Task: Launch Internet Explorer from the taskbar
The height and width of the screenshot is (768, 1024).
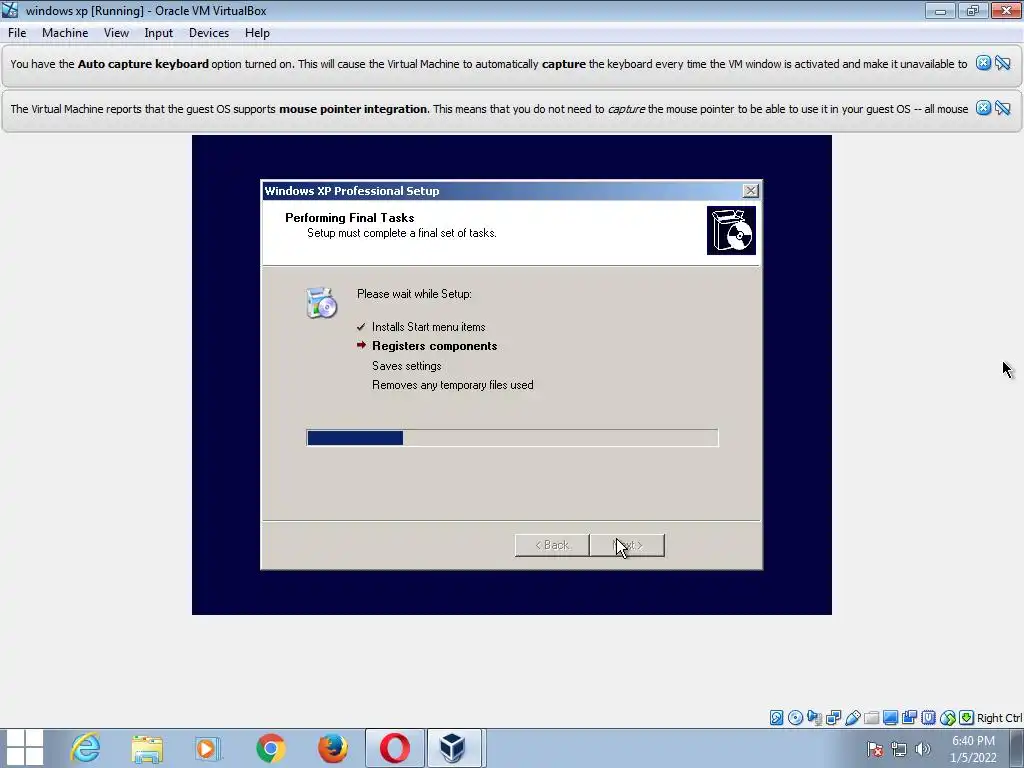Action: (x=86, y=748)
